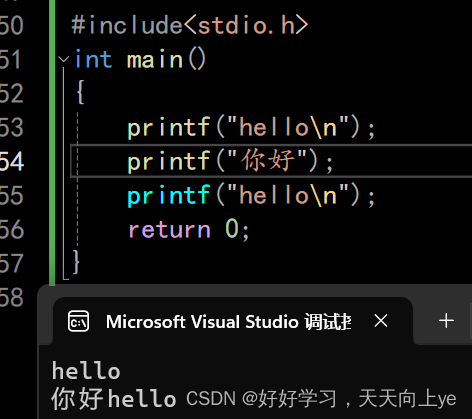Select the Microsoft Visual Studio debug console tab
The height and width of the screenshot is (419, 472).
click(x=233, y=321)
